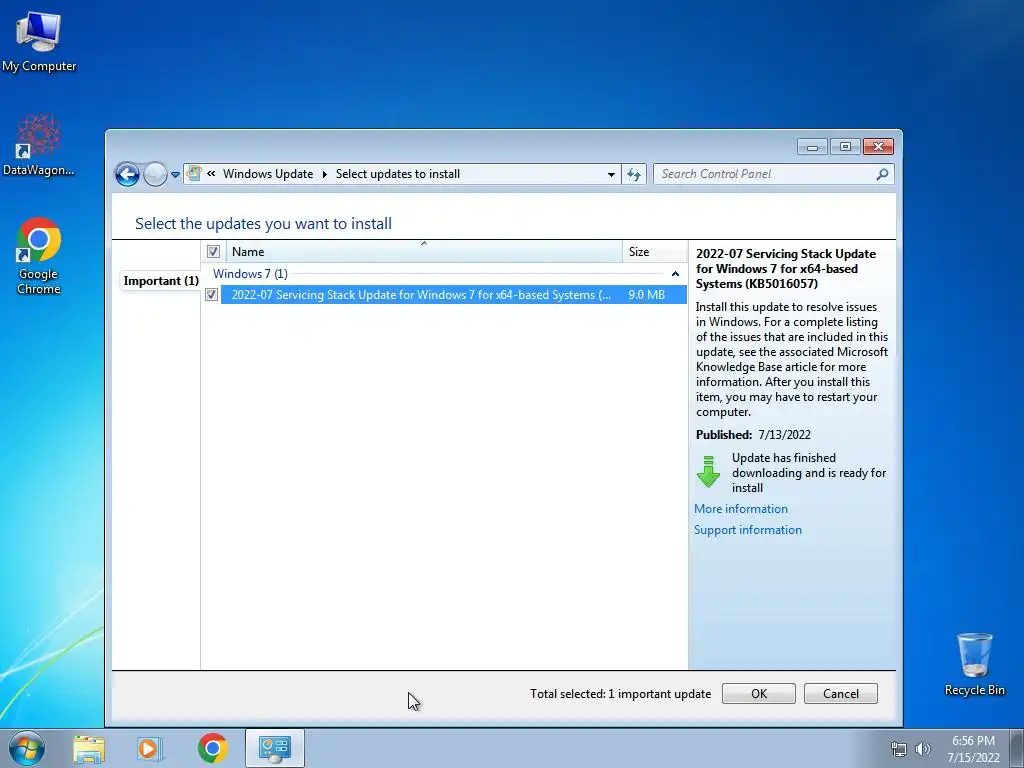Select the Important (1) tab
1024x768 pixels.
pos(161,281)
